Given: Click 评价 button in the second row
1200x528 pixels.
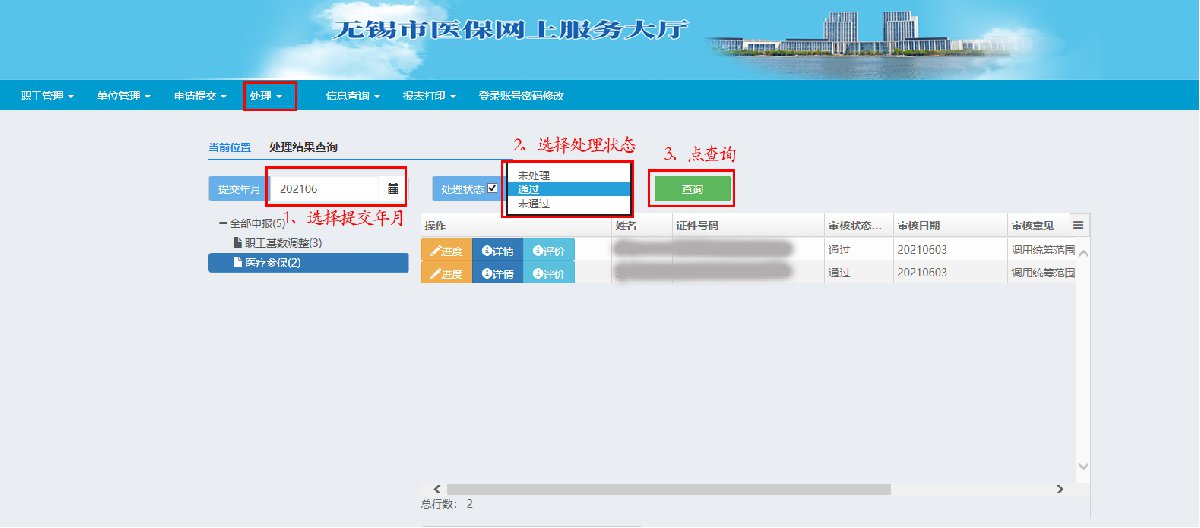Looking at the screenshot, I should [x=548, y=274].
